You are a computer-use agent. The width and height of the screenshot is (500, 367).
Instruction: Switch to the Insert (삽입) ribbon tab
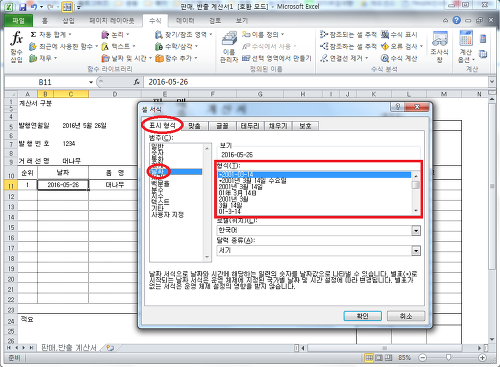coord(69,21)
